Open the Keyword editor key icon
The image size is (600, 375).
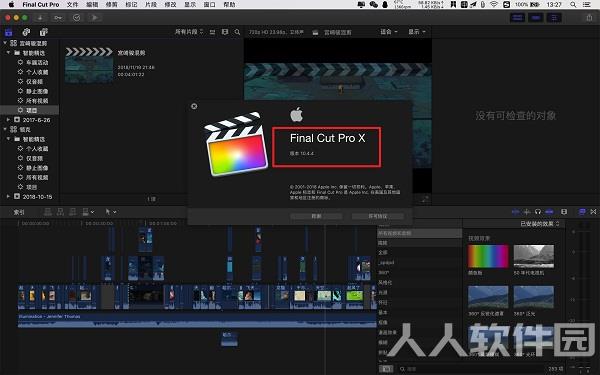point(58,18)
